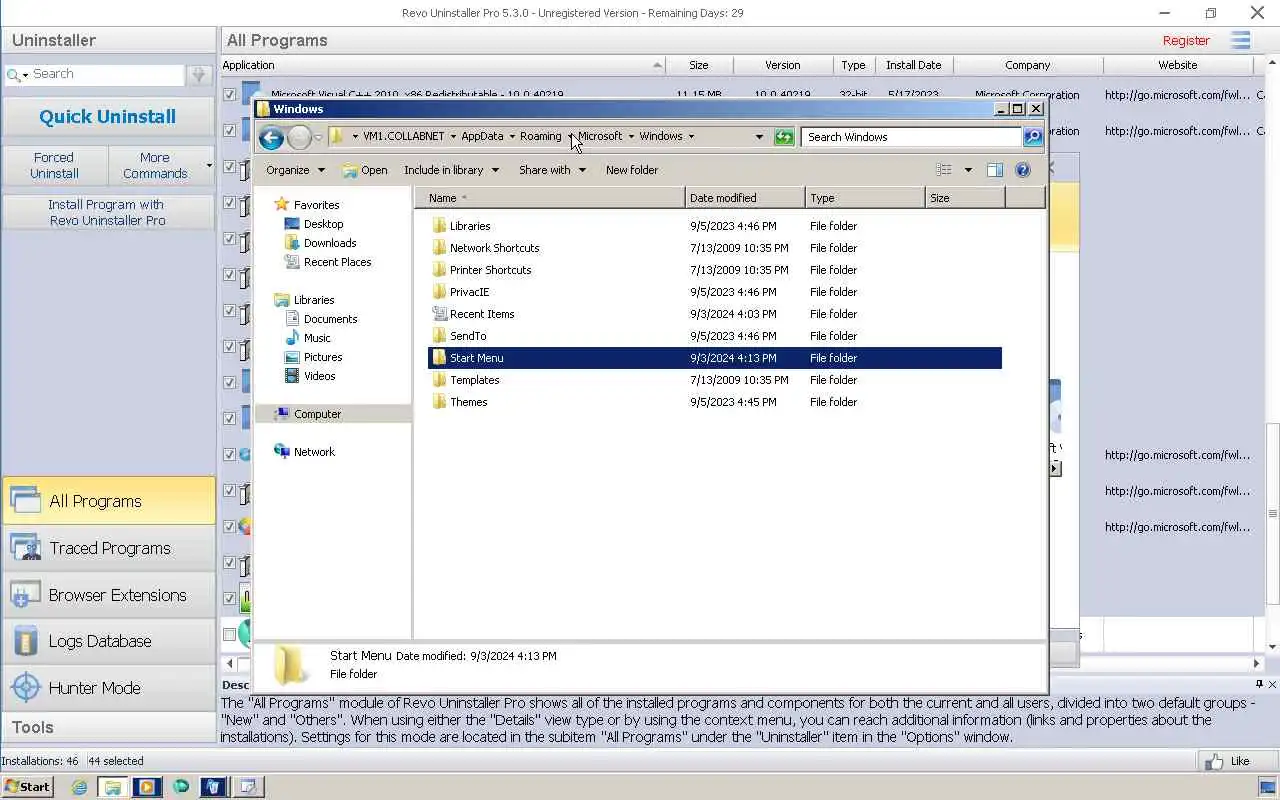
Task: Click the Revo list vertical scrollbar thumb
Action: tap(1272, 515)
